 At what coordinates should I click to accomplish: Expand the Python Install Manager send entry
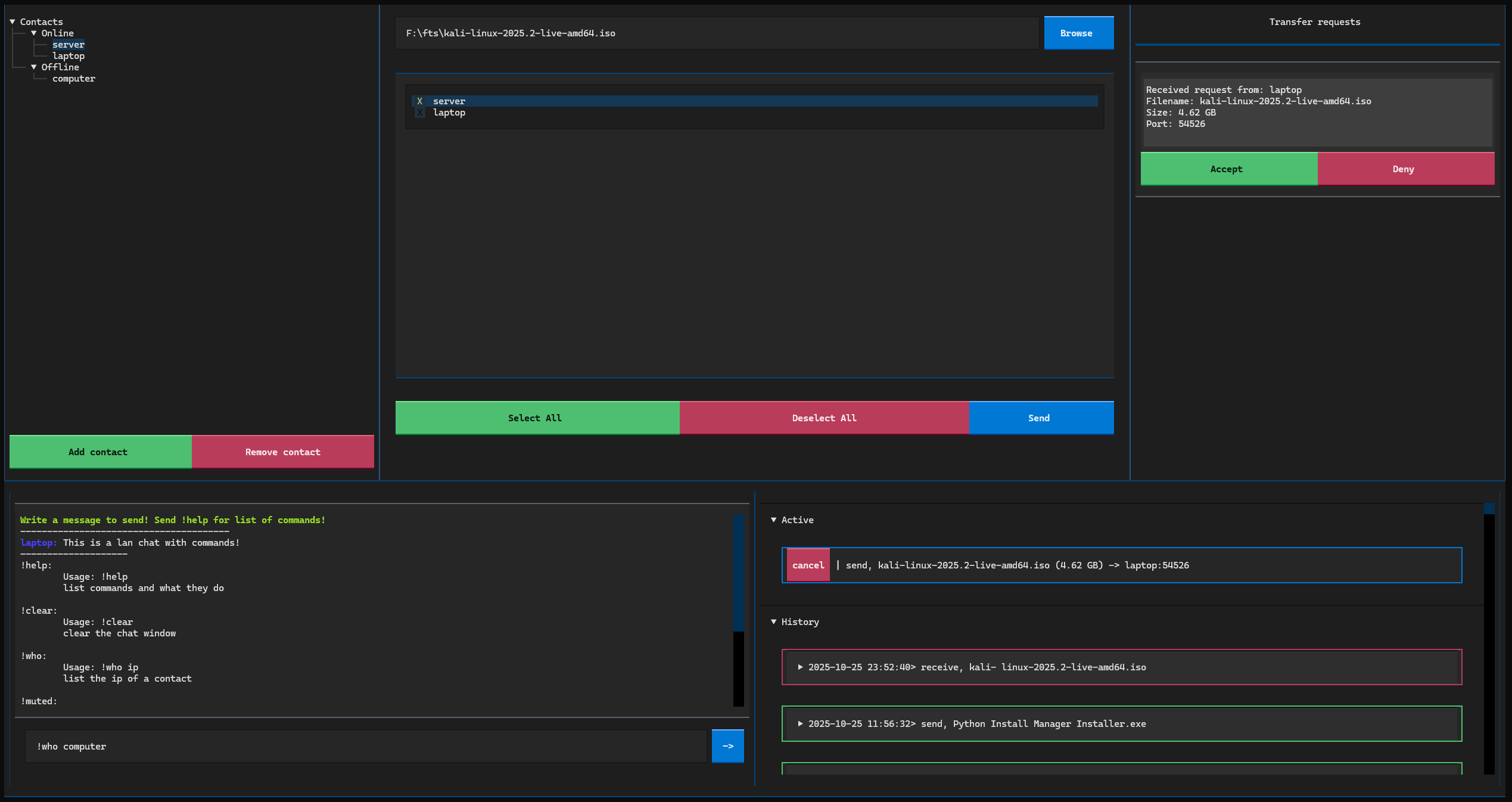[801, 723]
